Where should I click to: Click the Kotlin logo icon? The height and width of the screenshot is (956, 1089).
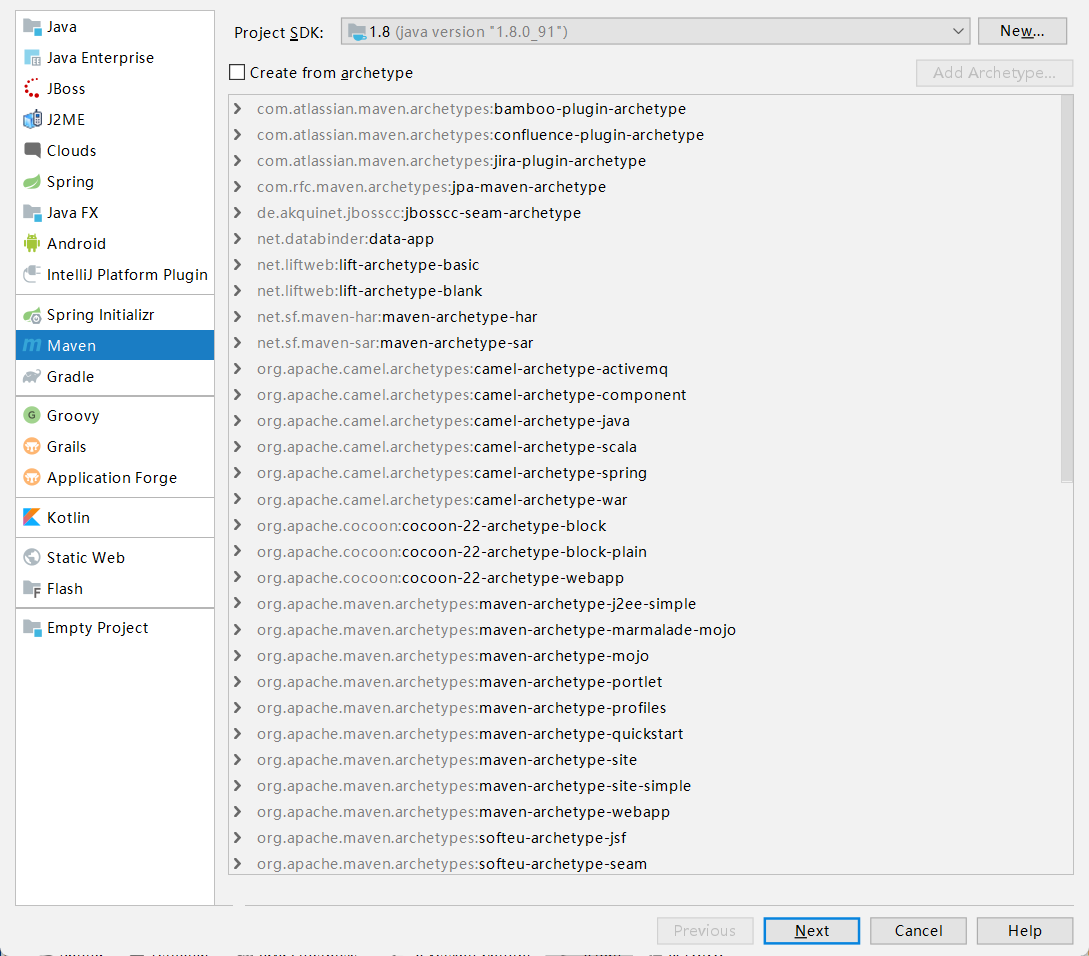[x=32, y=518]
